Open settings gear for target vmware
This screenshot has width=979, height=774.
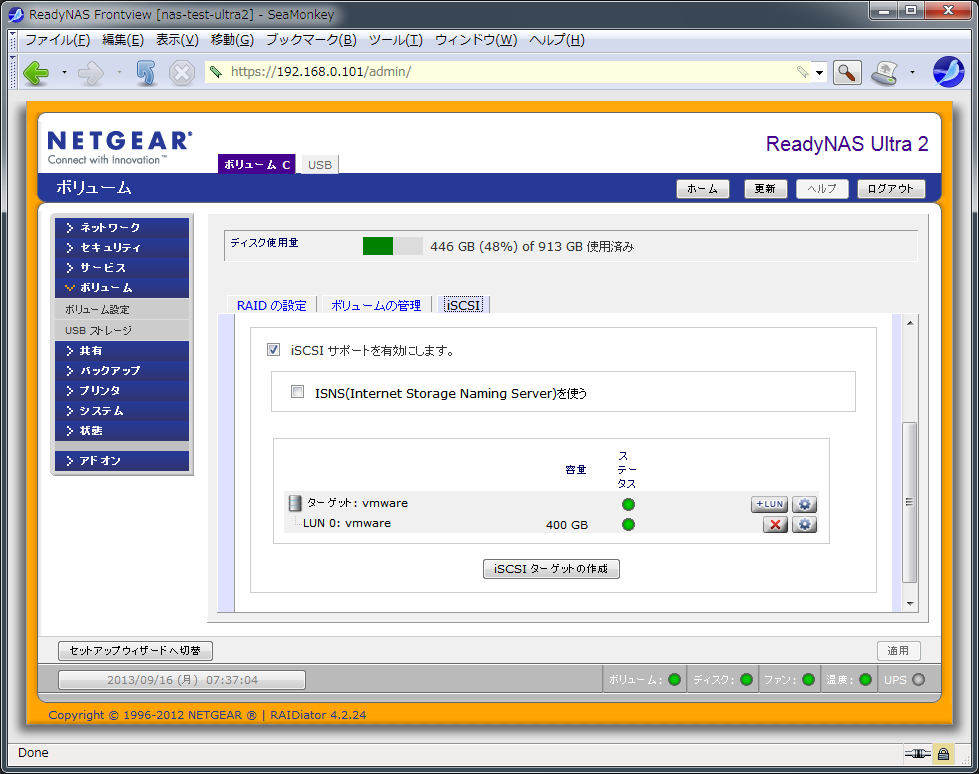pos(804,504)
